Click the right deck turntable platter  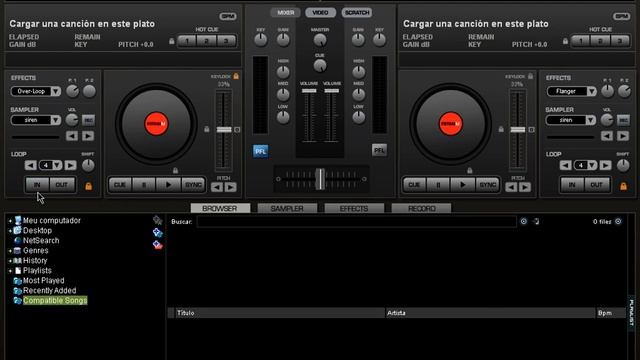tap(451, 124)
